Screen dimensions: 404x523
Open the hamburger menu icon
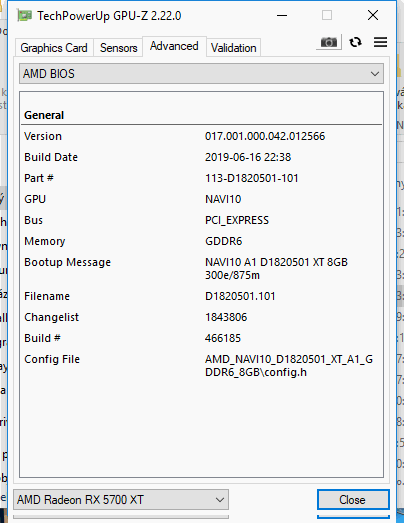(380, 42)
